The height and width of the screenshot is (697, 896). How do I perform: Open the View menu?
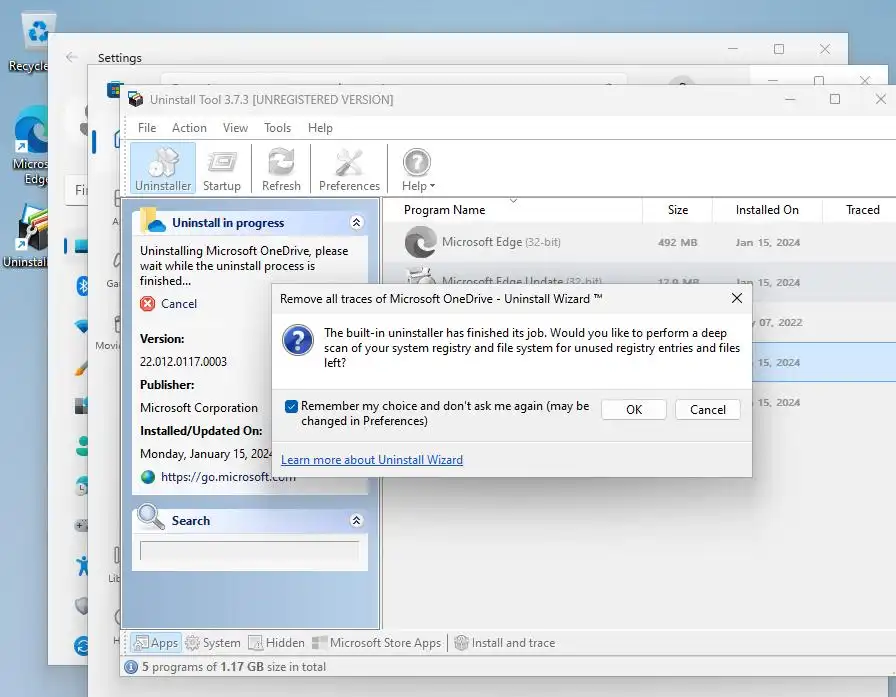[235, 127]
